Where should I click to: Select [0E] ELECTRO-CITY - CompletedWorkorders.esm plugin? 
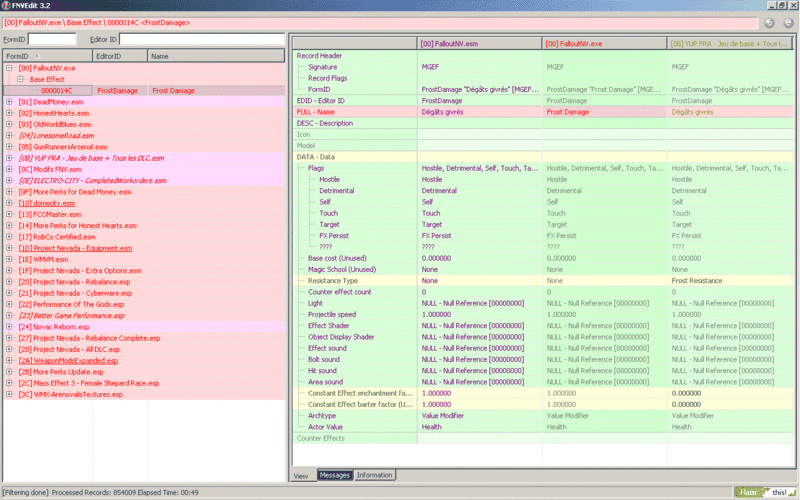tap(92, 181)
